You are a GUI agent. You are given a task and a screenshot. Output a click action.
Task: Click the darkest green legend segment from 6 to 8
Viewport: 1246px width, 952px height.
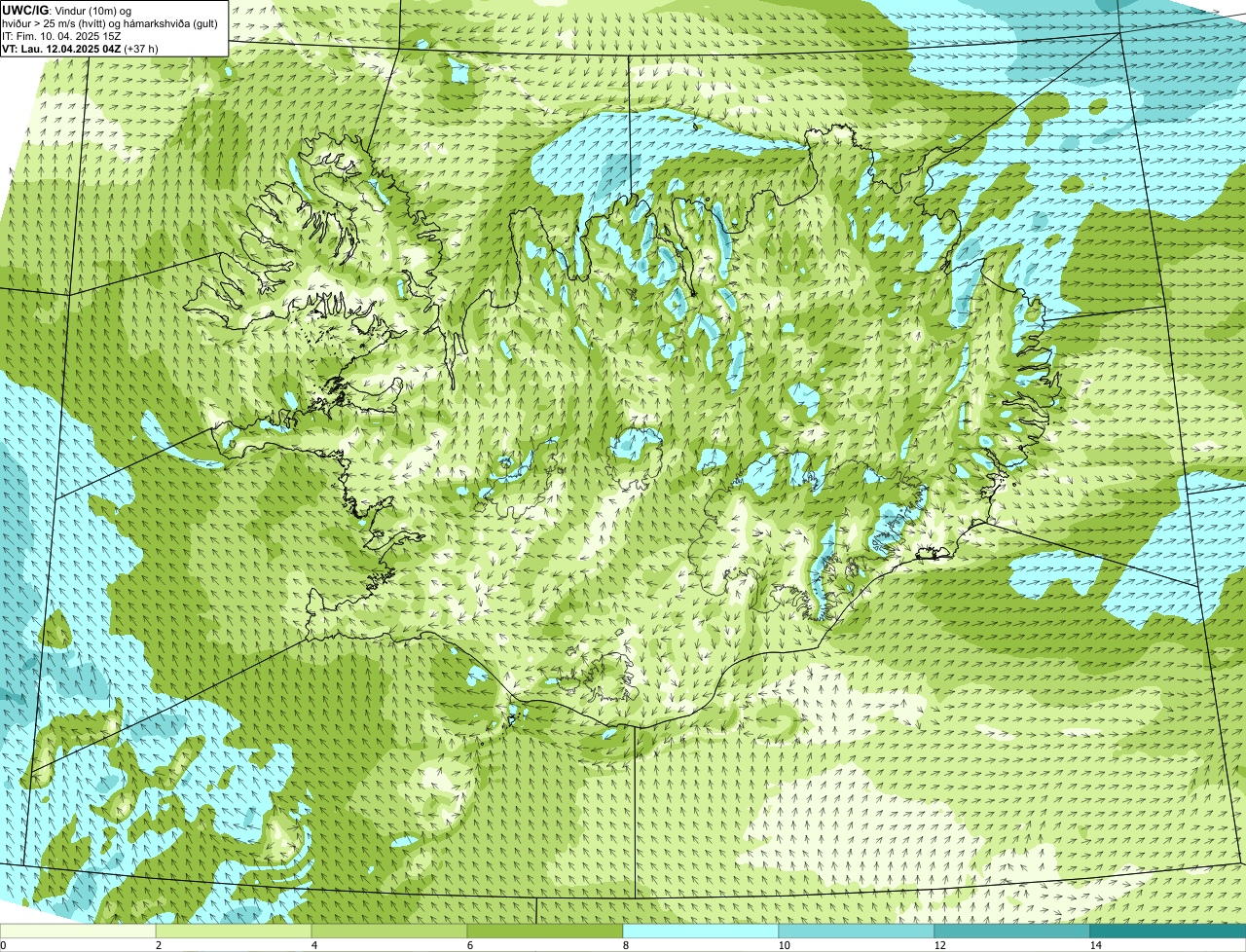[545, 931]
